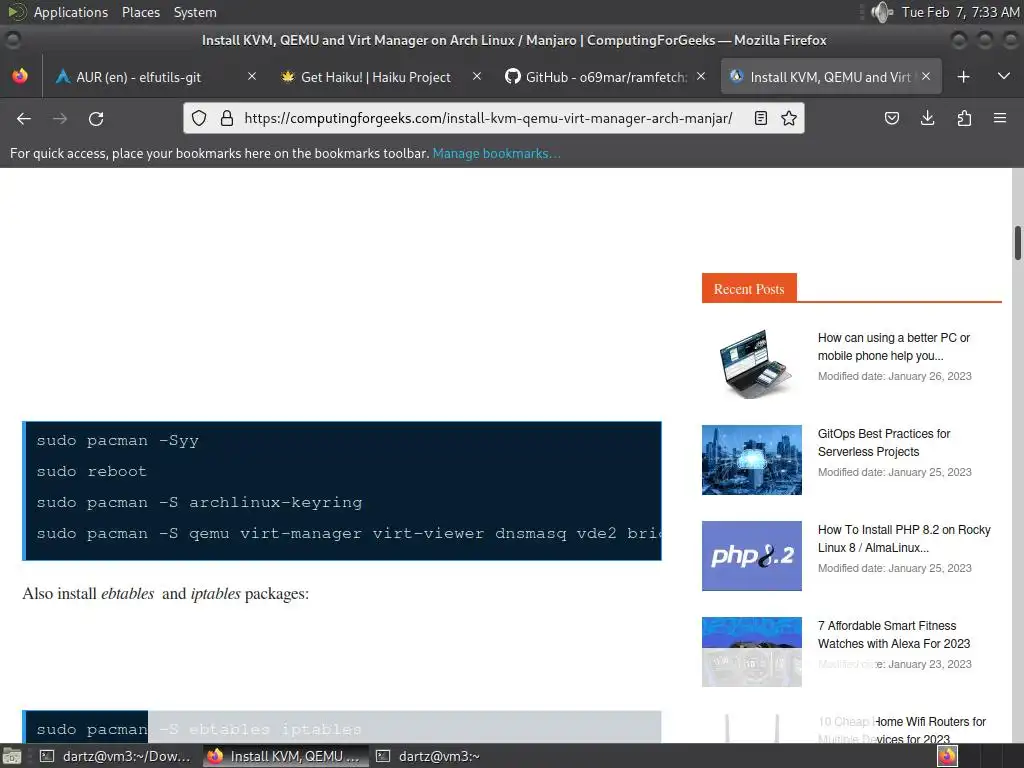The image size is (1024, 768).
Task: Click the MATE menu logo icon in top panel
Action: 16,12
